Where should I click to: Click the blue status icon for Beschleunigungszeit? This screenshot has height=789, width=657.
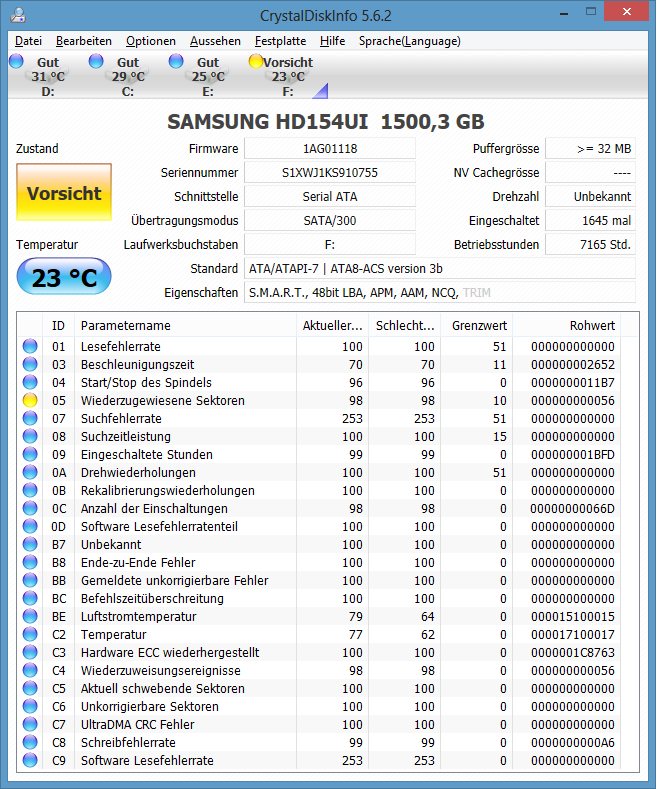30,364
